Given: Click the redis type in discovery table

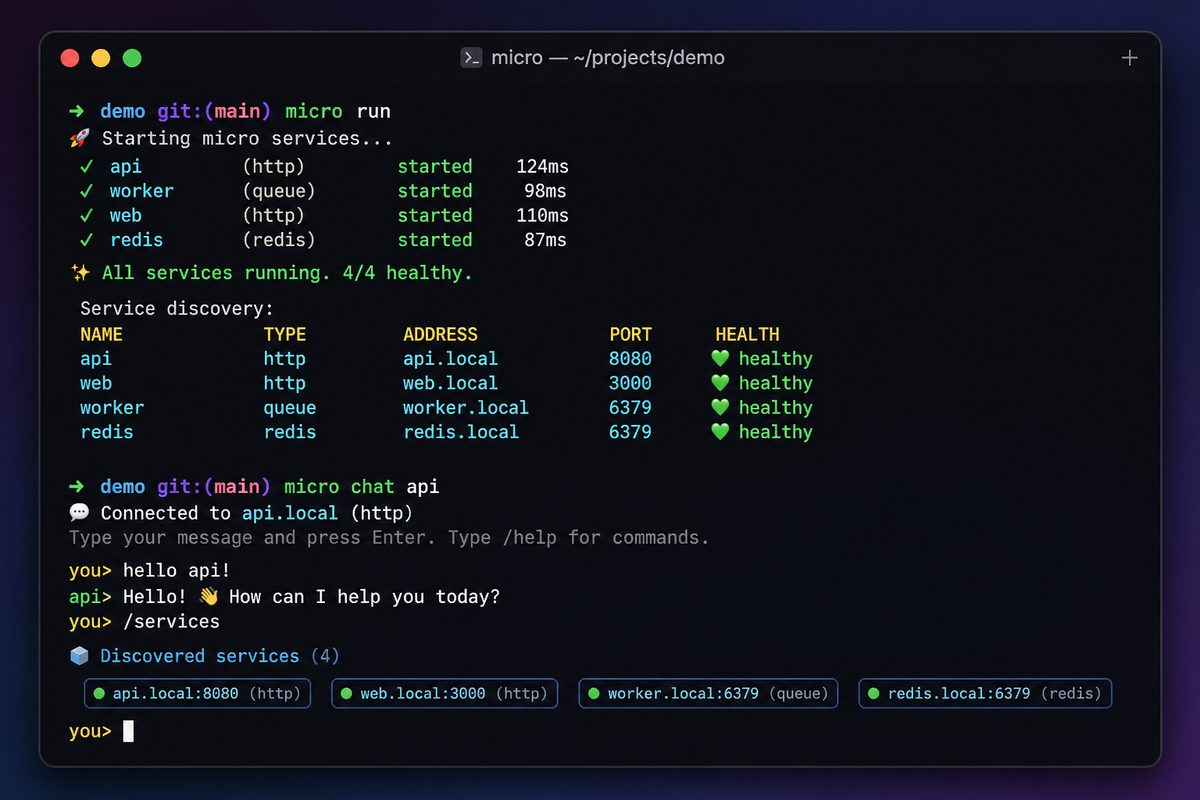Looking at the screenshot, I should click(x=290, y=432).
